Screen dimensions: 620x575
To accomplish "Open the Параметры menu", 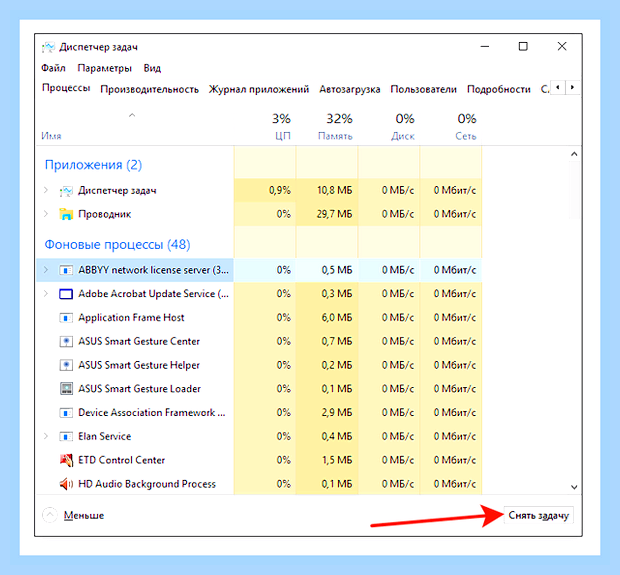I will tap(104, 68).
